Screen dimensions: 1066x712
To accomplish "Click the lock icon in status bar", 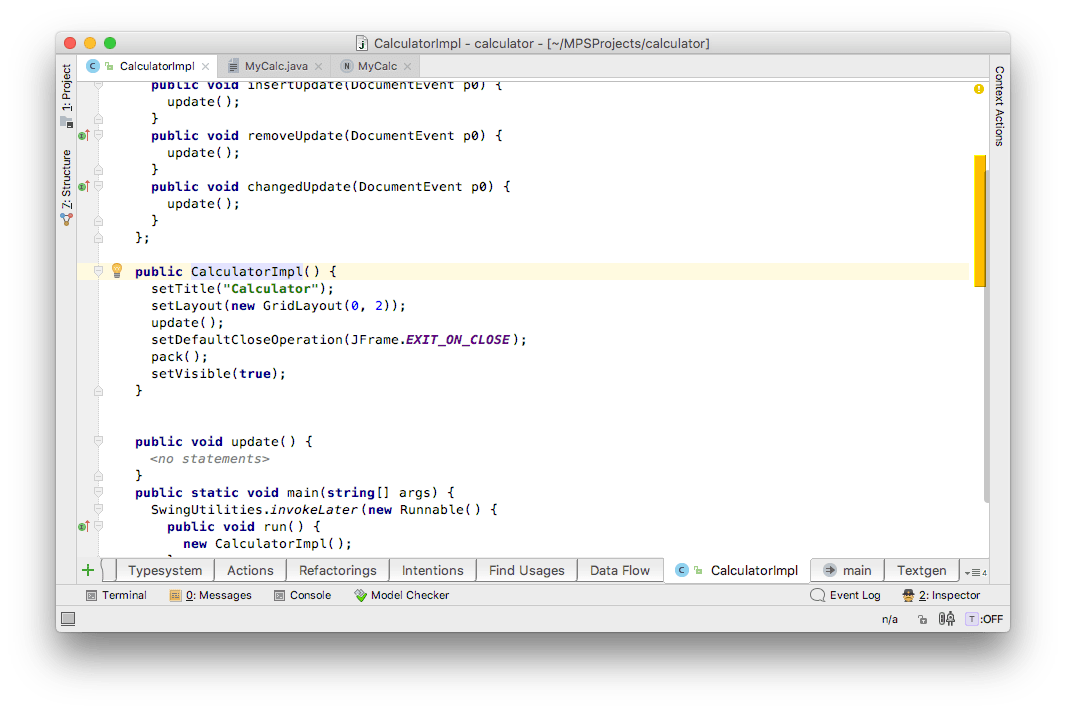I will point(921,619).
